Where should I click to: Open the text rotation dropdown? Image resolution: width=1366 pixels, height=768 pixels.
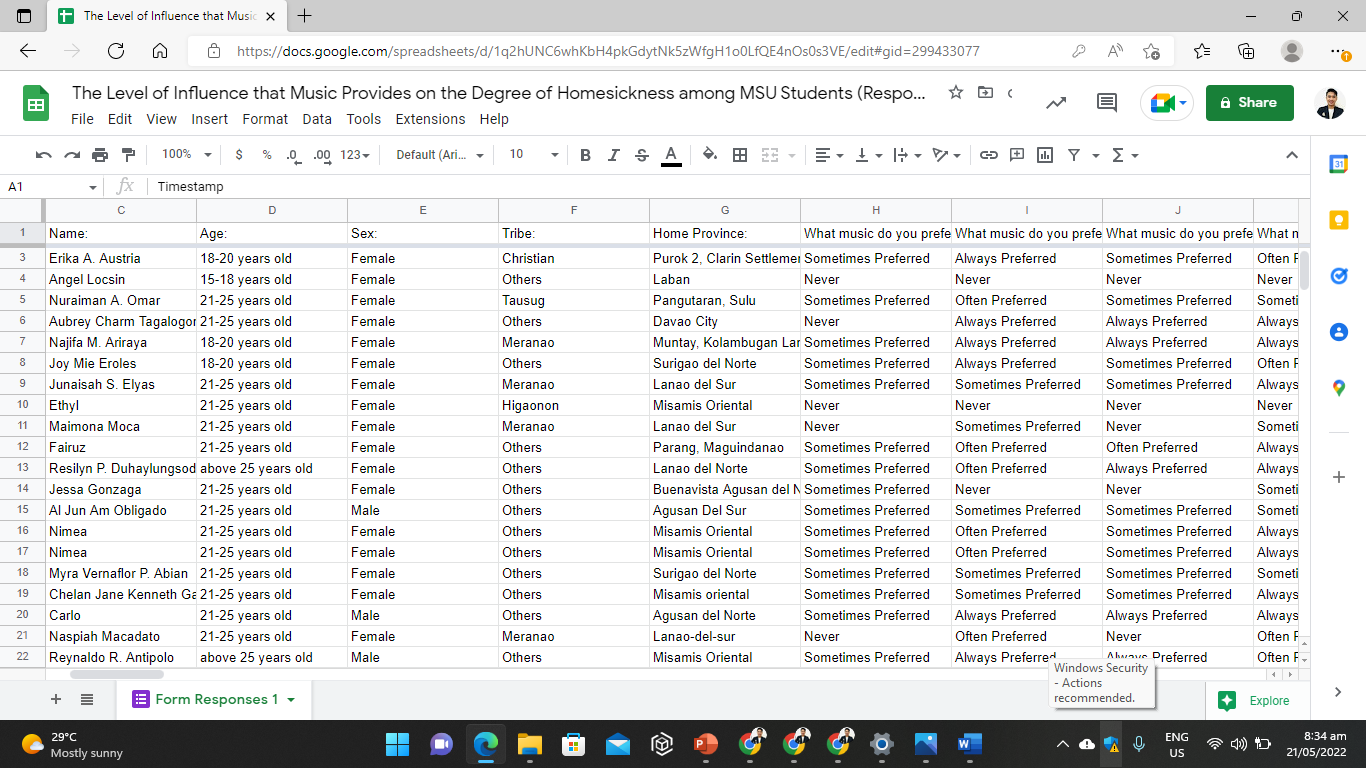coord(946,155)
